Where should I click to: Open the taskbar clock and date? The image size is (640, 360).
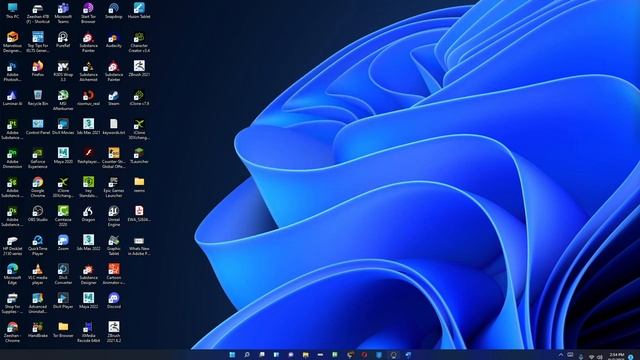[616, 356]
